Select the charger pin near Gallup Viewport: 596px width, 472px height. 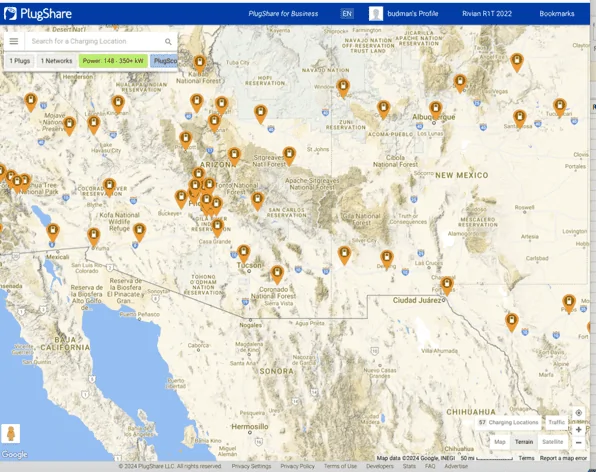[x=343, y=88]
